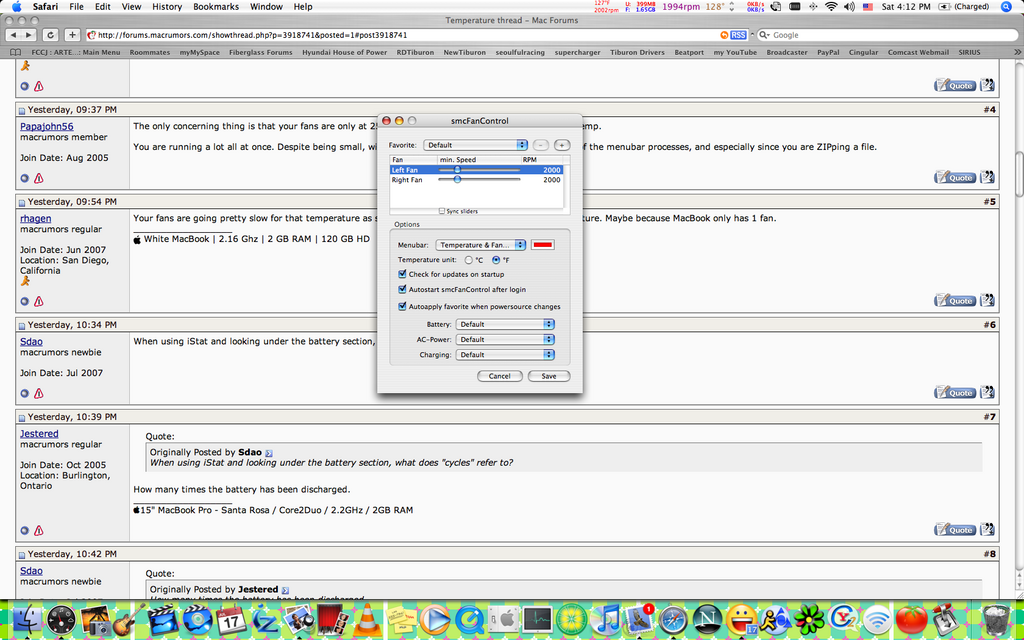Open the Favorite dropdown

pos(475,145)
